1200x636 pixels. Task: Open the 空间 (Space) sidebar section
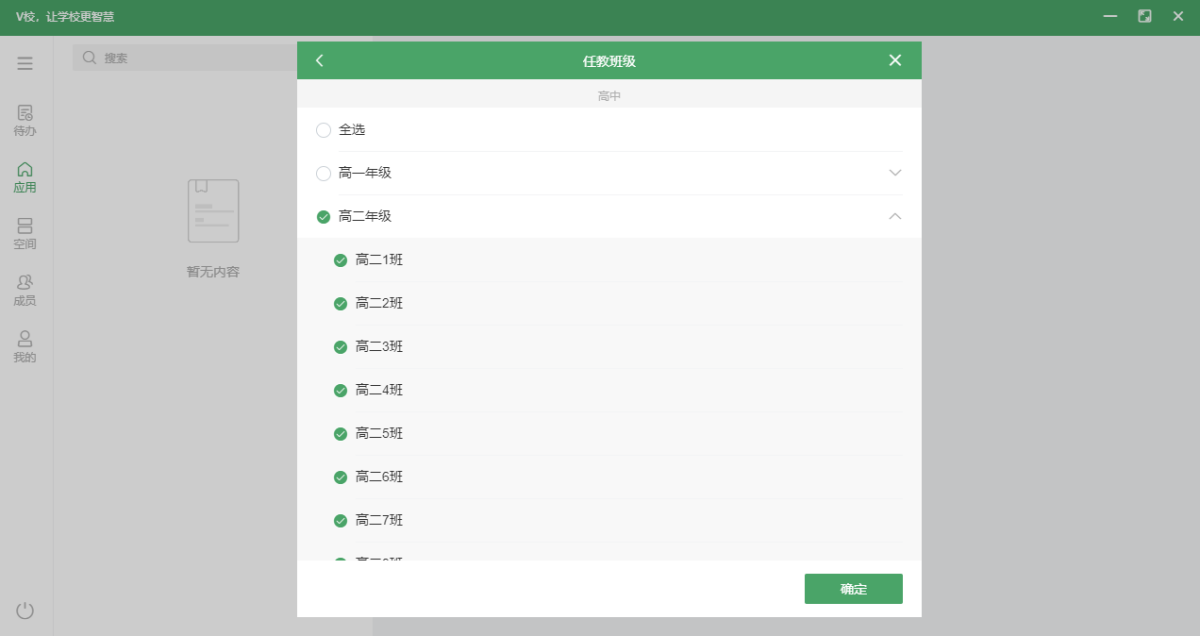click(24, 232)
